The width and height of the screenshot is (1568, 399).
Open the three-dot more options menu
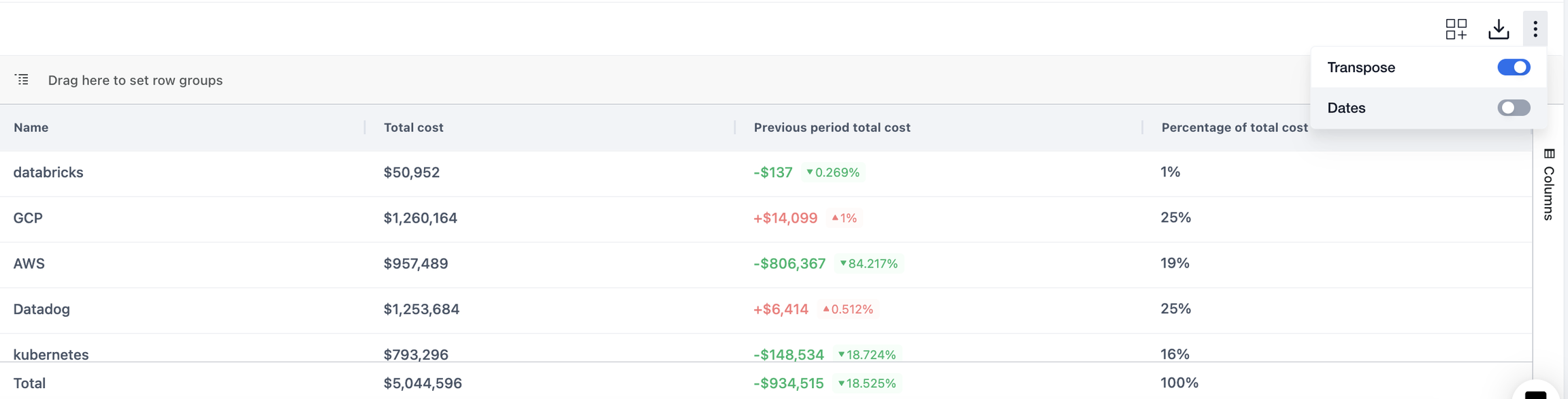(1535, 29)
